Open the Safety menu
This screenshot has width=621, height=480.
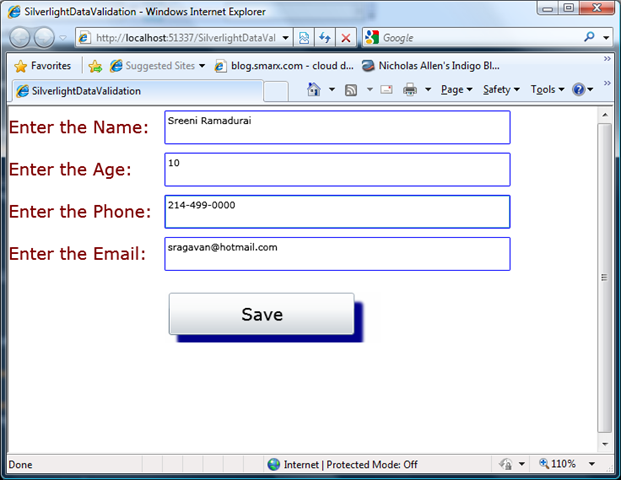[501, 90]
